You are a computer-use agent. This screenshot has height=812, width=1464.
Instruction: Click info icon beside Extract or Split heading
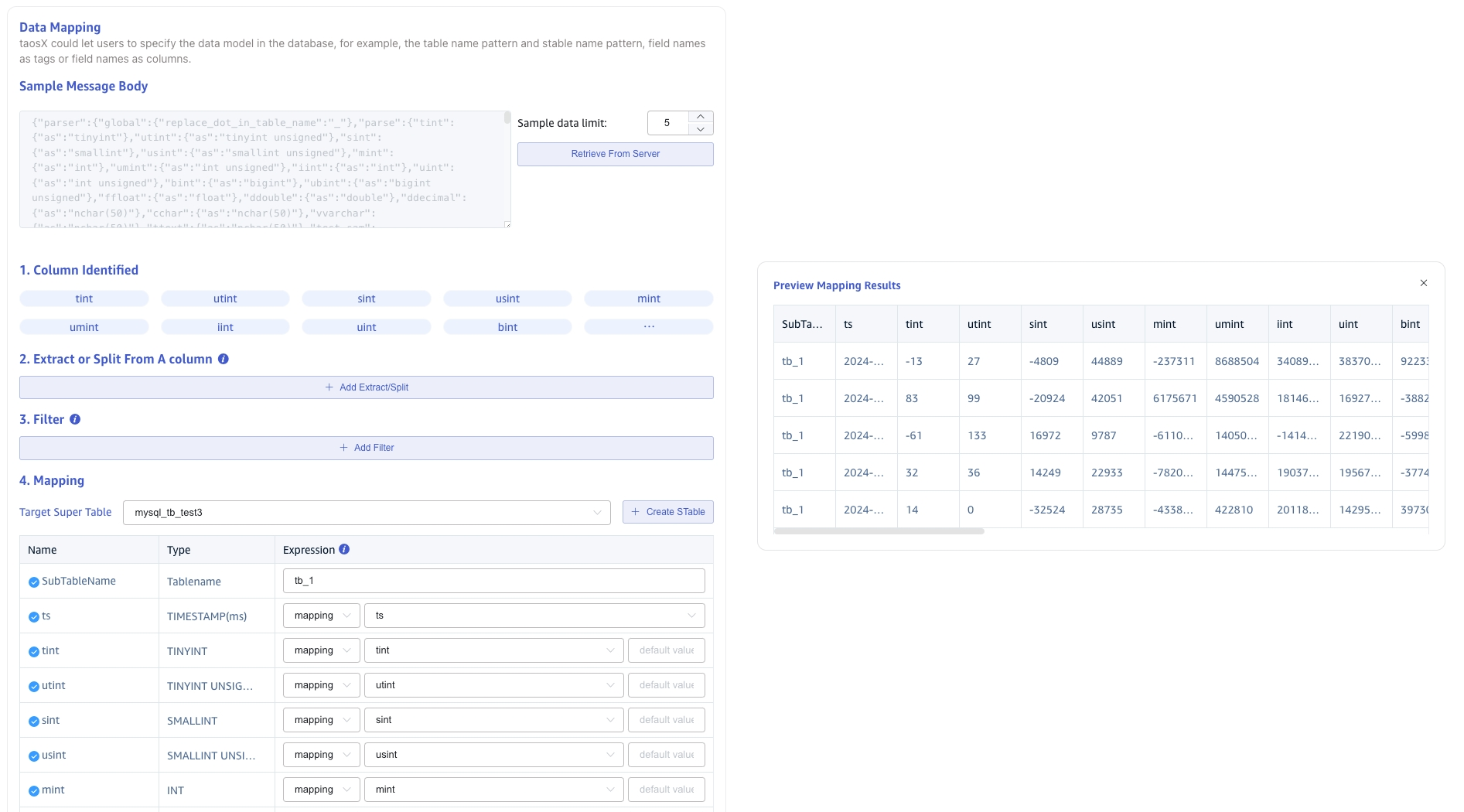coord(224,359)
